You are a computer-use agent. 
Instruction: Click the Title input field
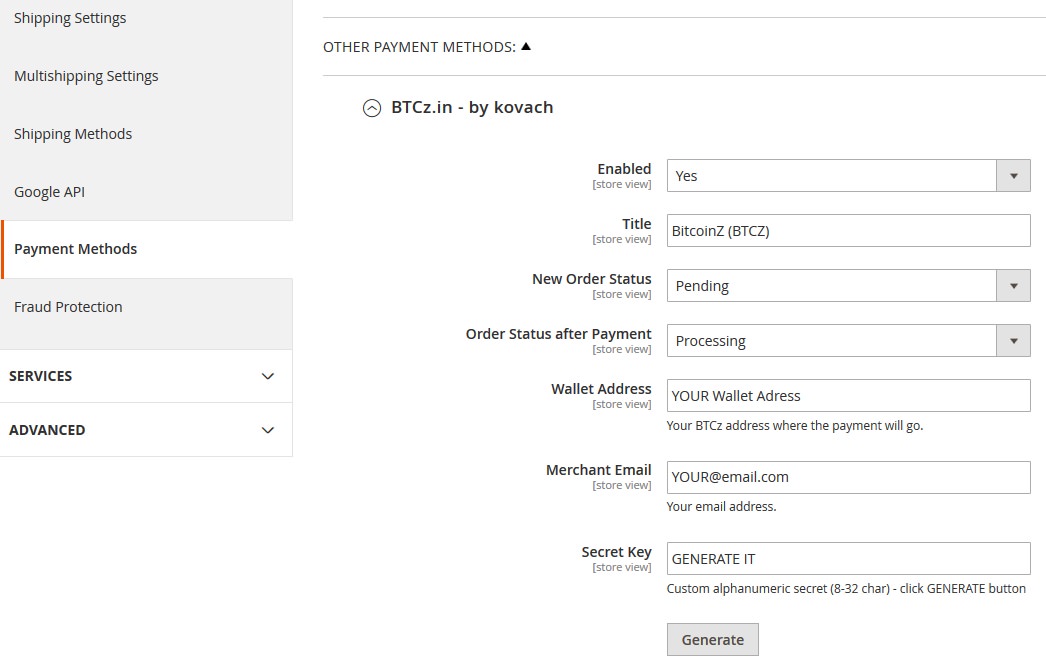click(x=849, y=231)
